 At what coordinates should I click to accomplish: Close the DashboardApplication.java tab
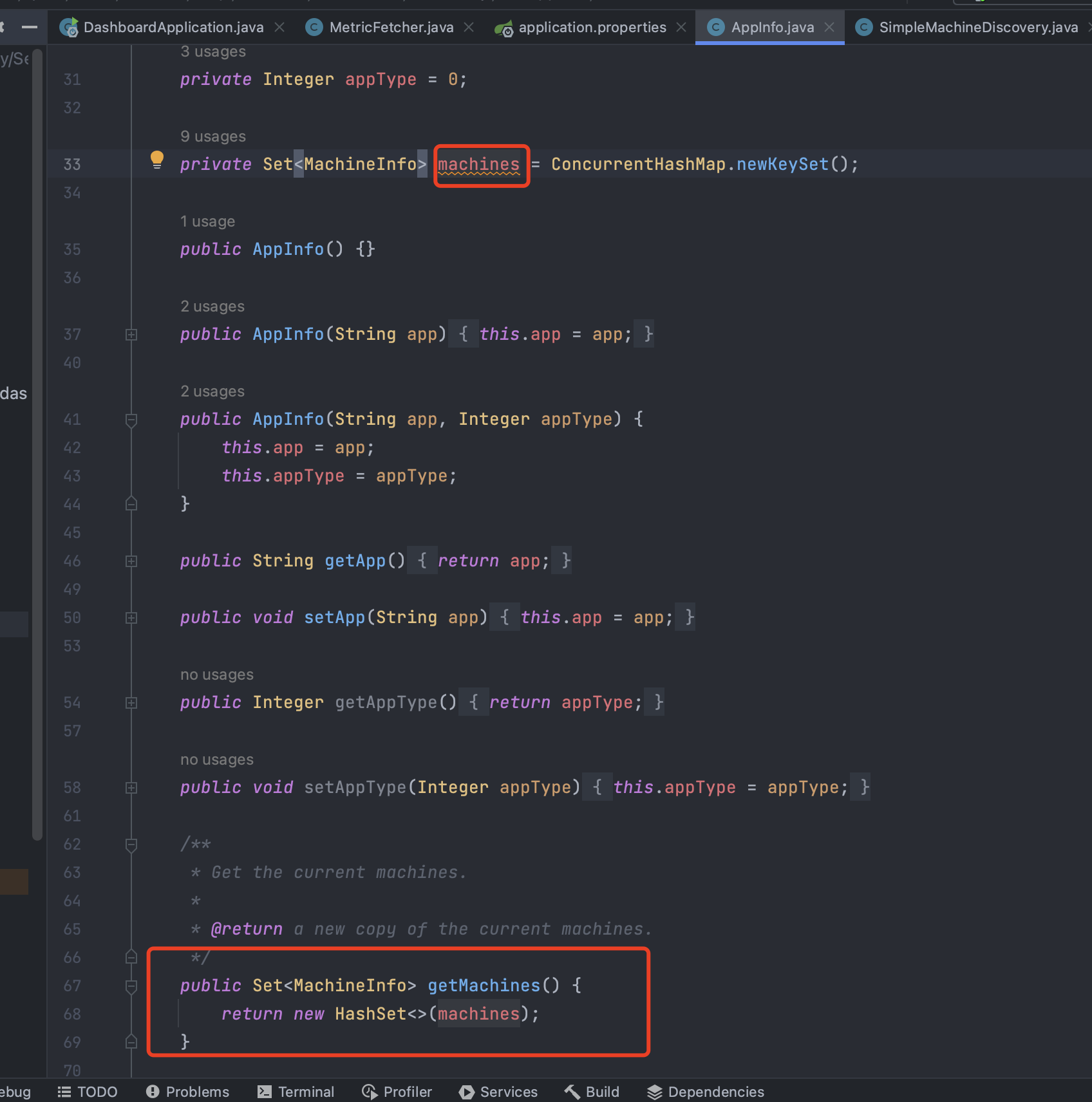pos(279,27)
